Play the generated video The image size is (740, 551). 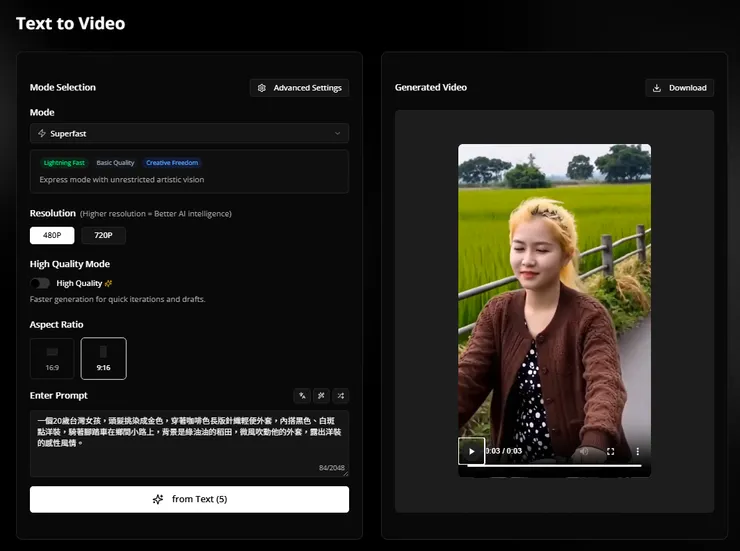(x=471, y=451)
